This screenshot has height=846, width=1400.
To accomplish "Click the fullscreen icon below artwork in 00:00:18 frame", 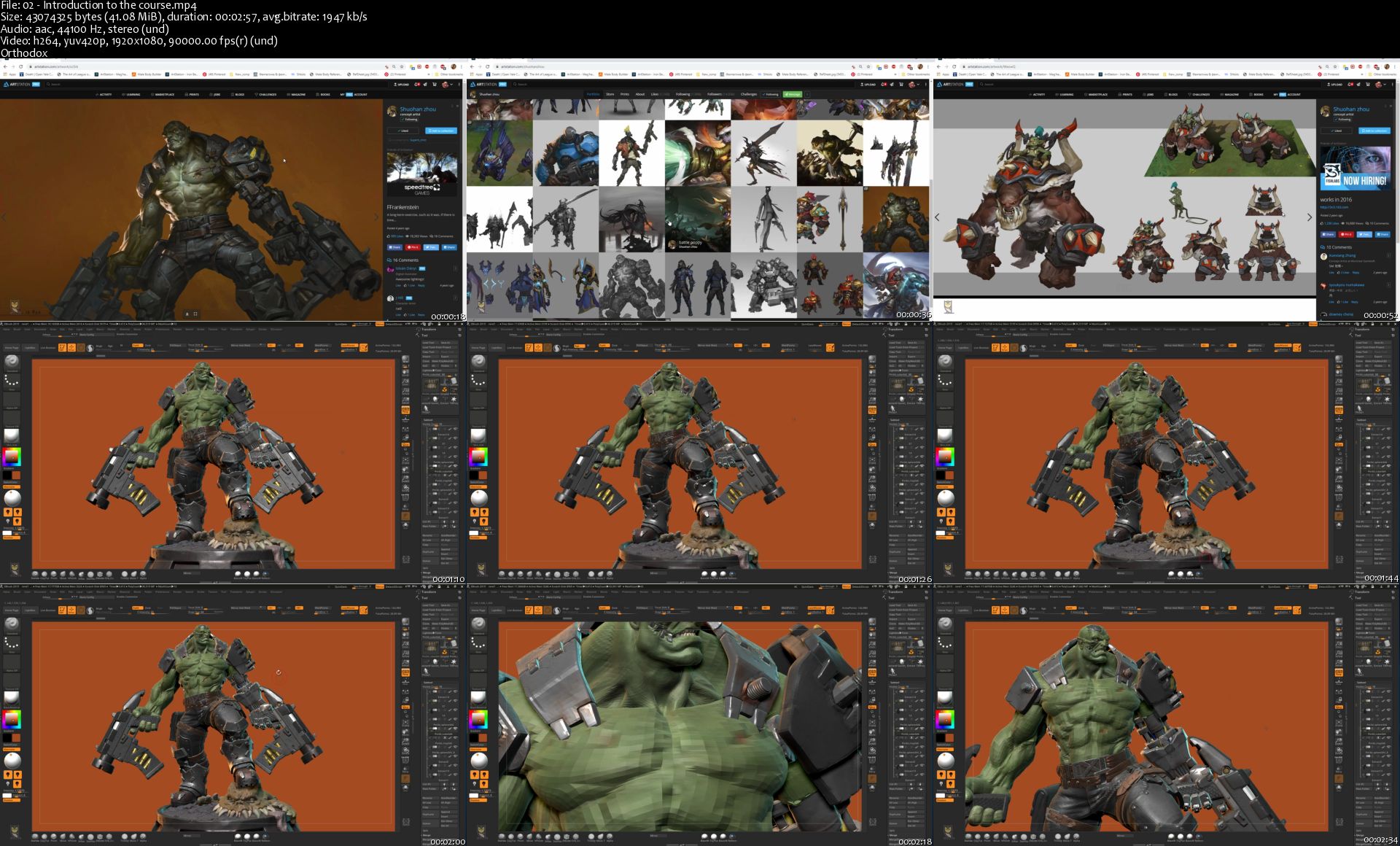I will pyautogui.click(x=195, y=314).
